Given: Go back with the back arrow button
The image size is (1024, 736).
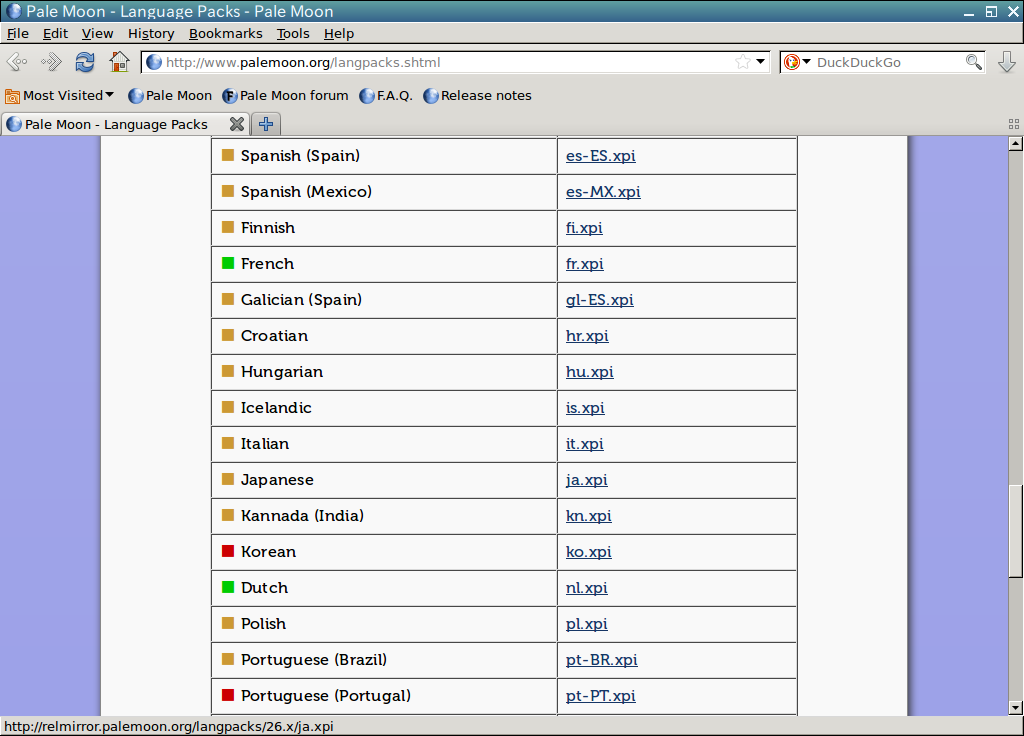Looking at the screenshot, I should pyautogui.click(x=17, y=62).
